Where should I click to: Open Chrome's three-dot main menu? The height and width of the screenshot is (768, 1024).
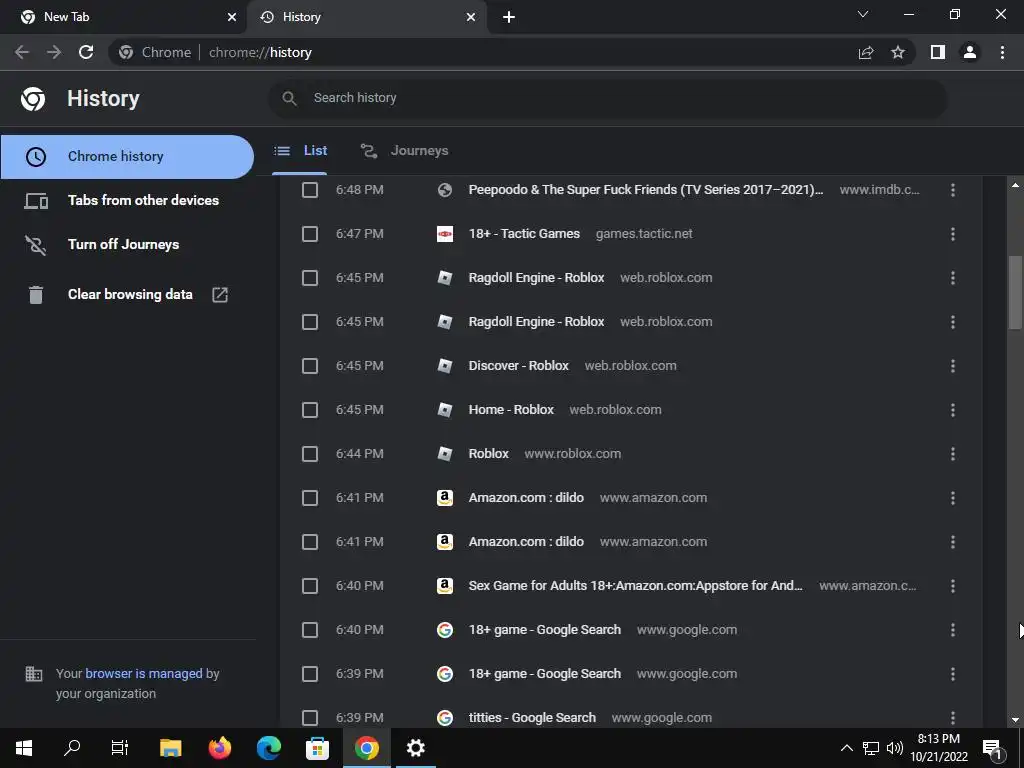1002,52
